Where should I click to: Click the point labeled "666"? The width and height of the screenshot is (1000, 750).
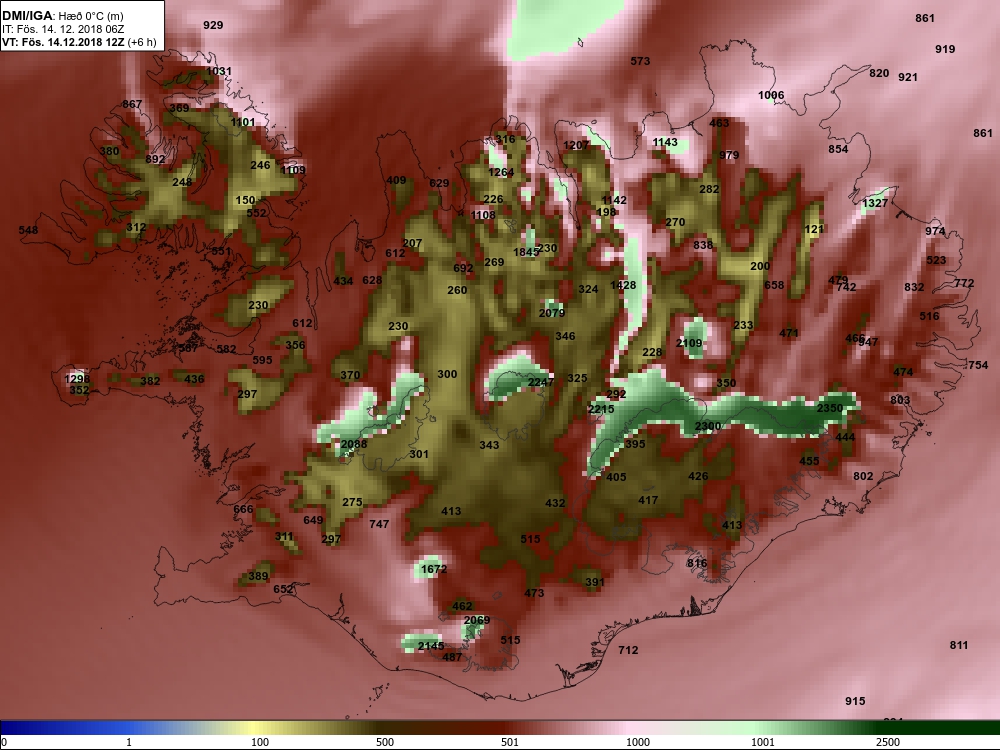[243, 509]
